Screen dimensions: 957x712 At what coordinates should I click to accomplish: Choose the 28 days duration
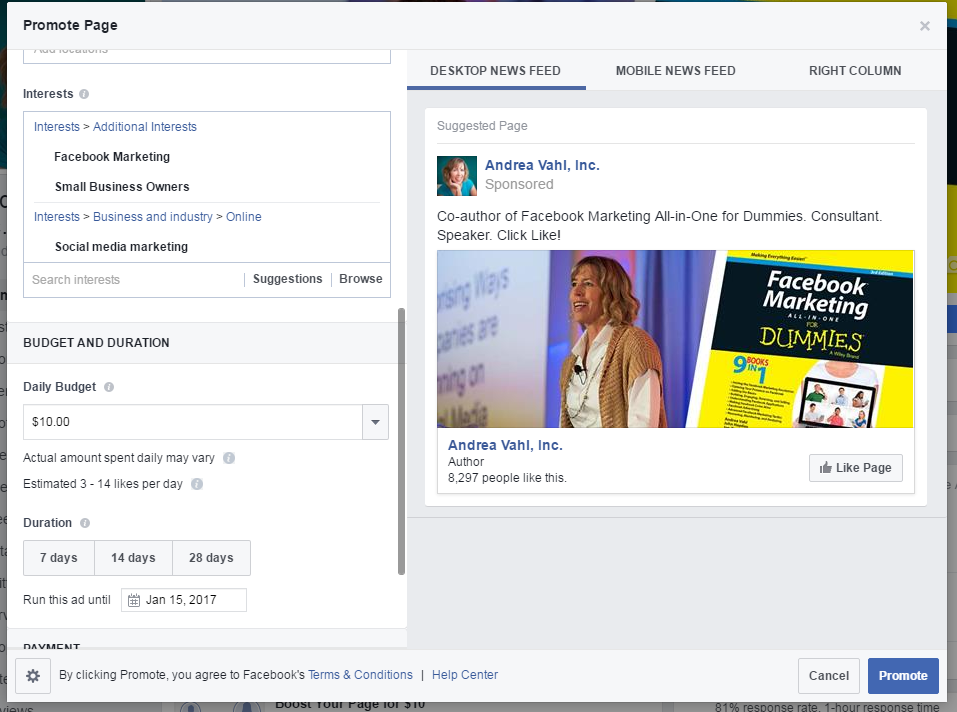click(211, 558)
